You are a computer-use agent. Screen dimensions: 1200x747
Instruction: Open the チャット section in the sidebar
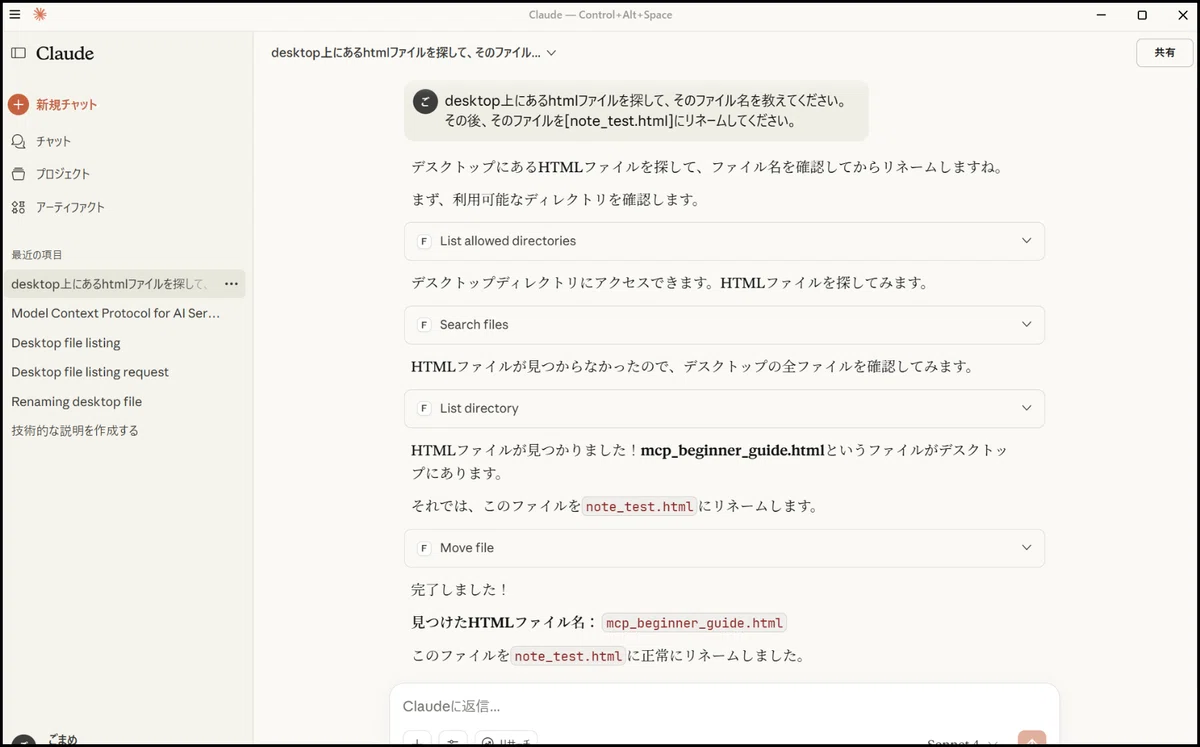point(41,141)
